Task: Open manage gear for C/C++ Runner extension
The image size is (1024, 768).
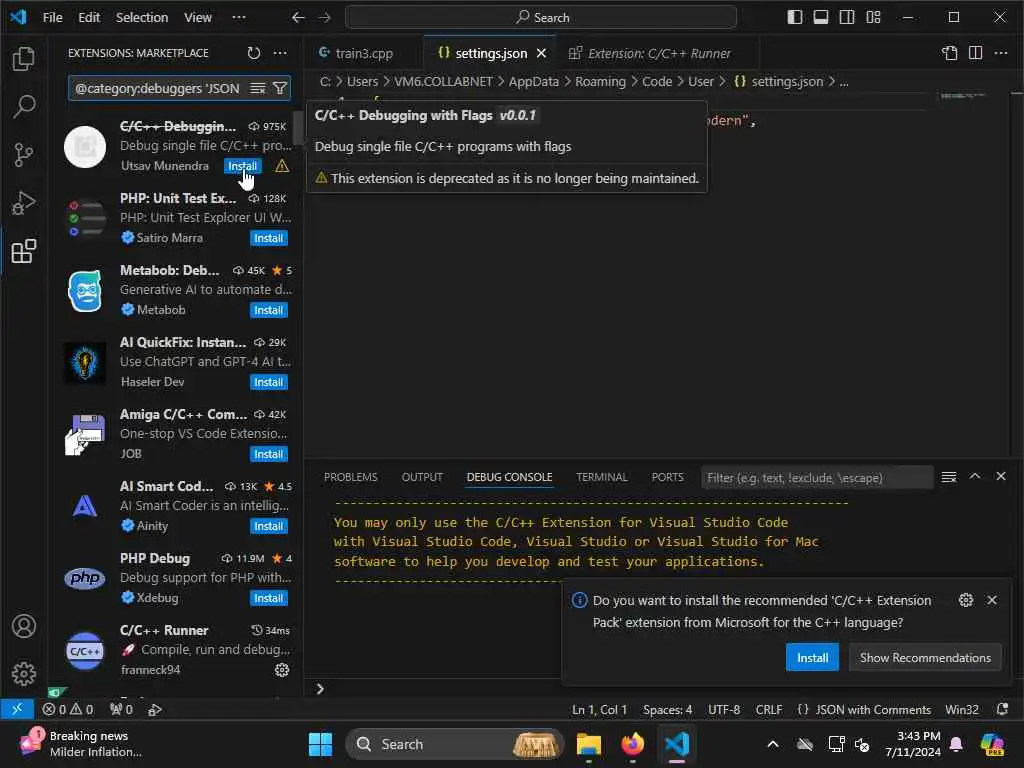Action: (x=282, y=670)
